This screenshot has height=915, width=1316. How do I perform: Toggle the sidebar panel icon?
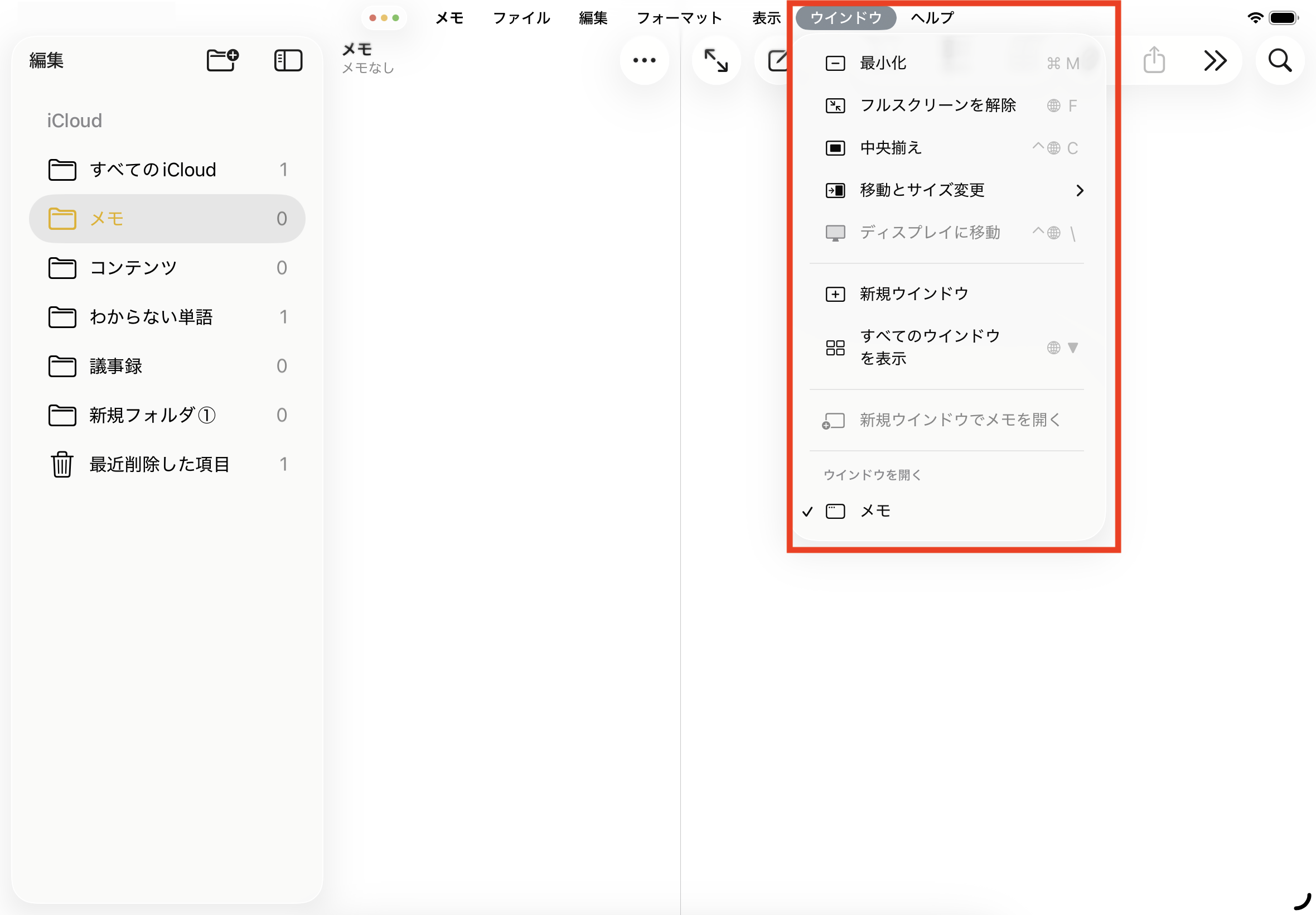coord(288,60)
